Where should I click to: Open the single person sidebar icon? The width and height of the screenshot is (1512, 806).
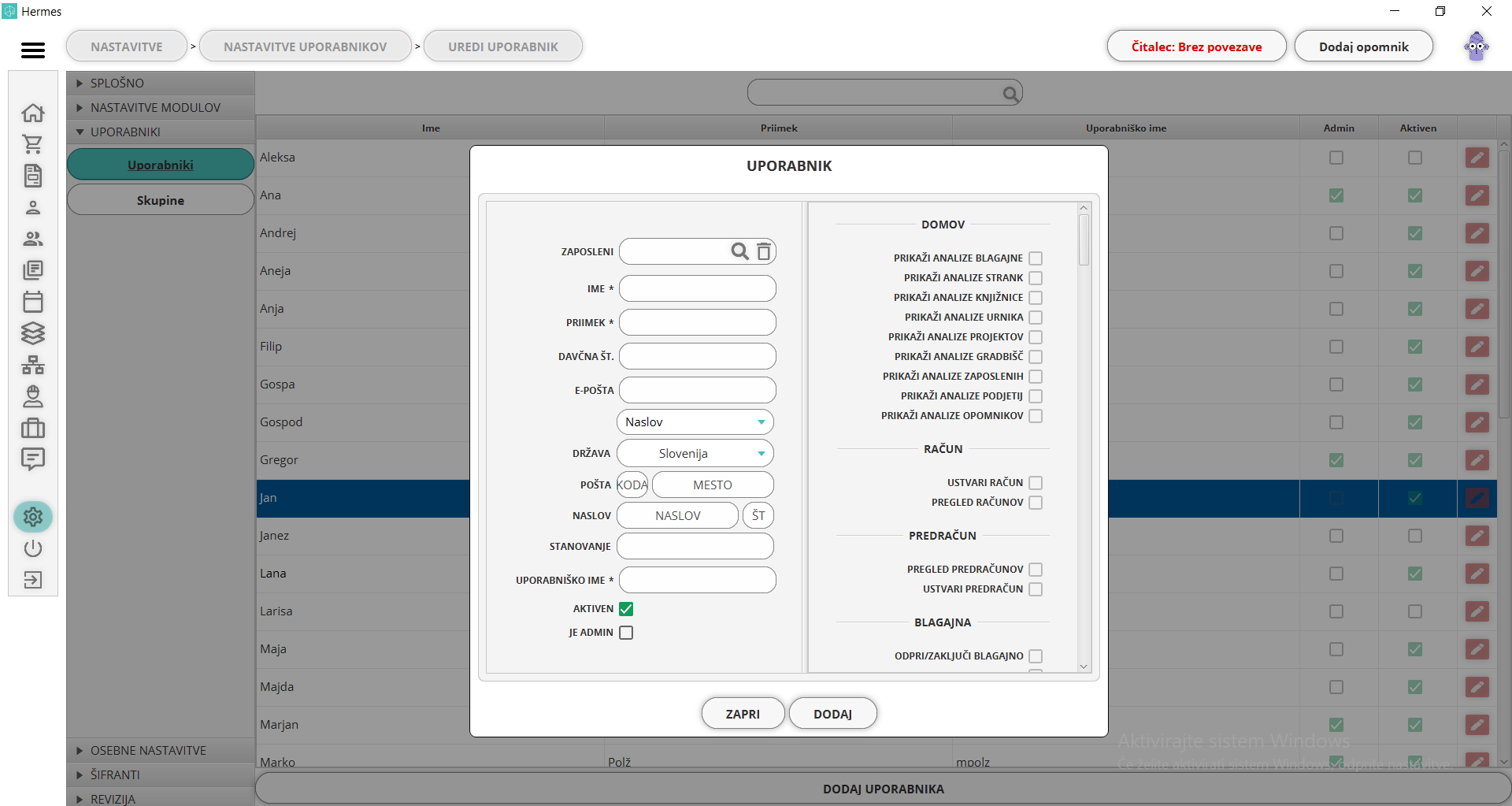point(33,207)
